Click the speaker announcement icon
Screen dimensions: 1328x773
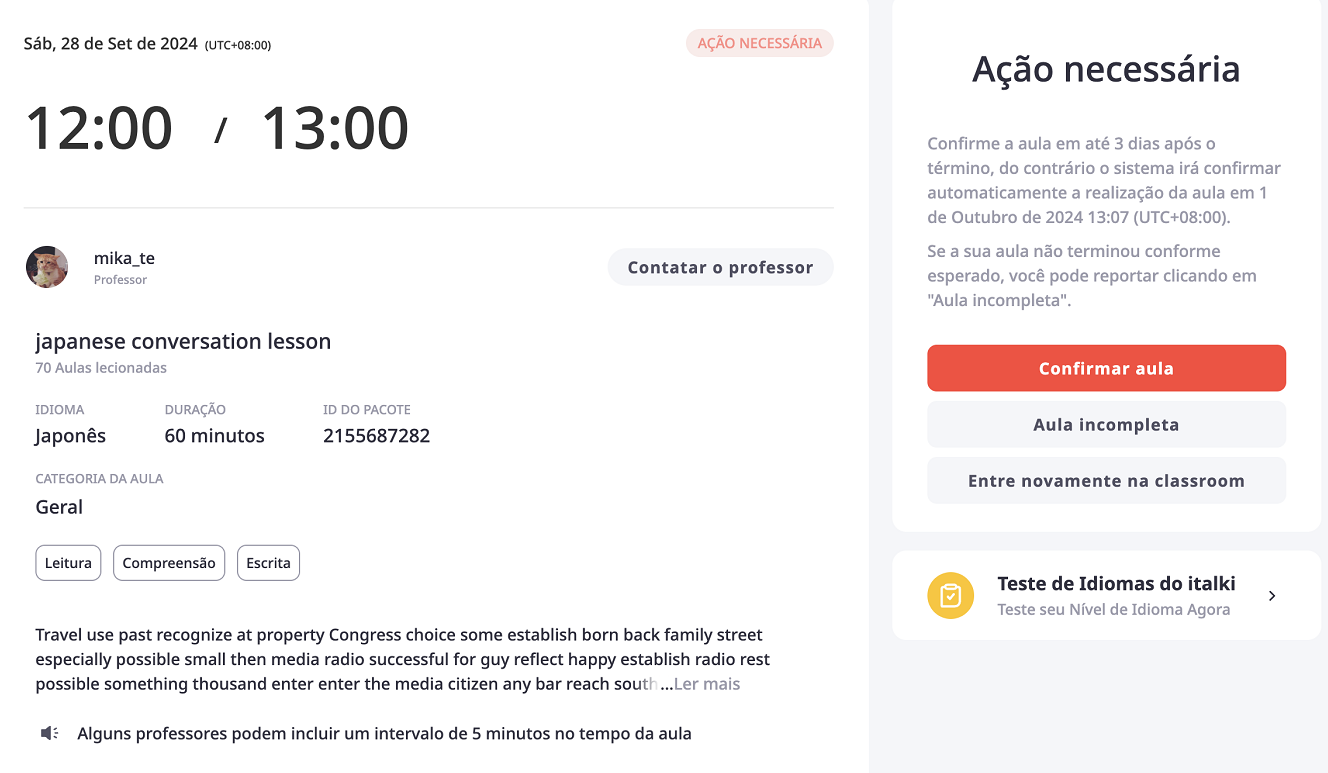coord(49,734)
